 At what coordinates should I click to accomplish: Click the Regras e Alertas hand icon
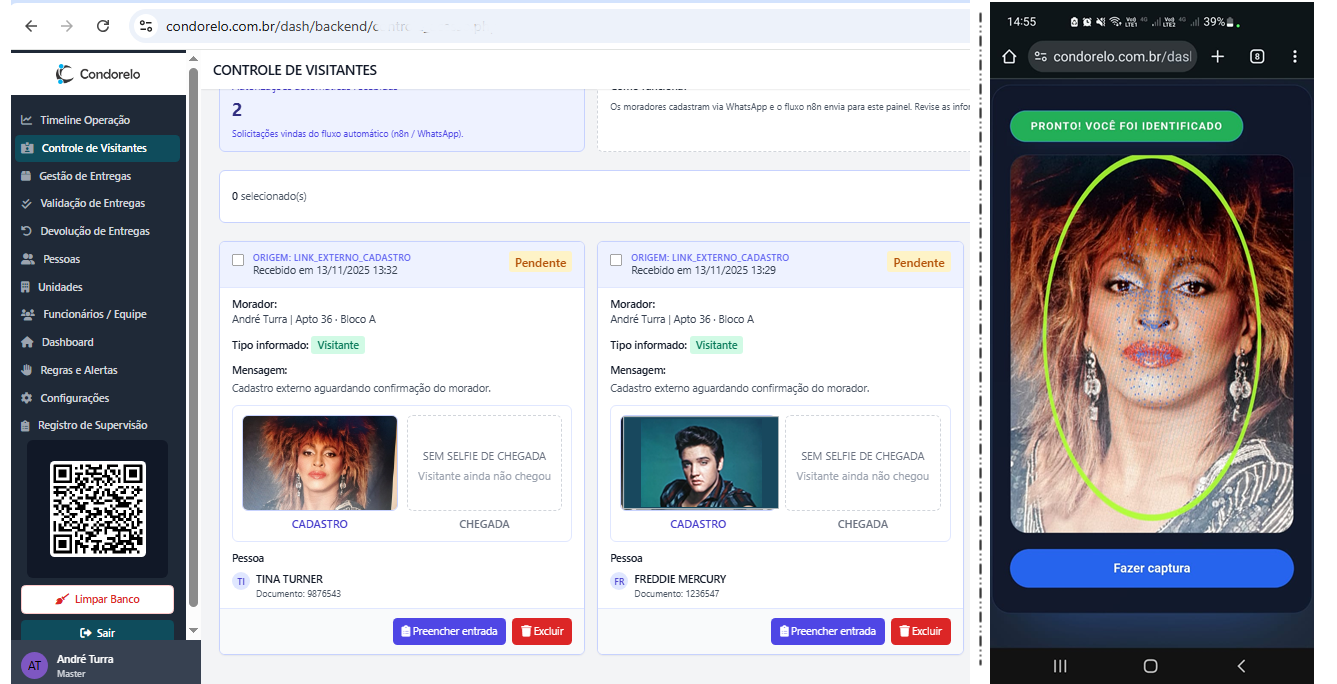click(x=27, y=370)
